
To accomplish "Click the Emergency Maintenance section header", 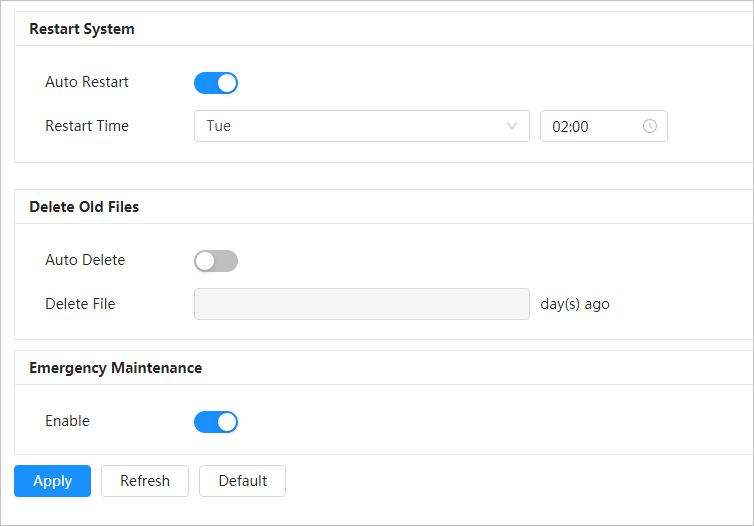I will coord(115,368).
